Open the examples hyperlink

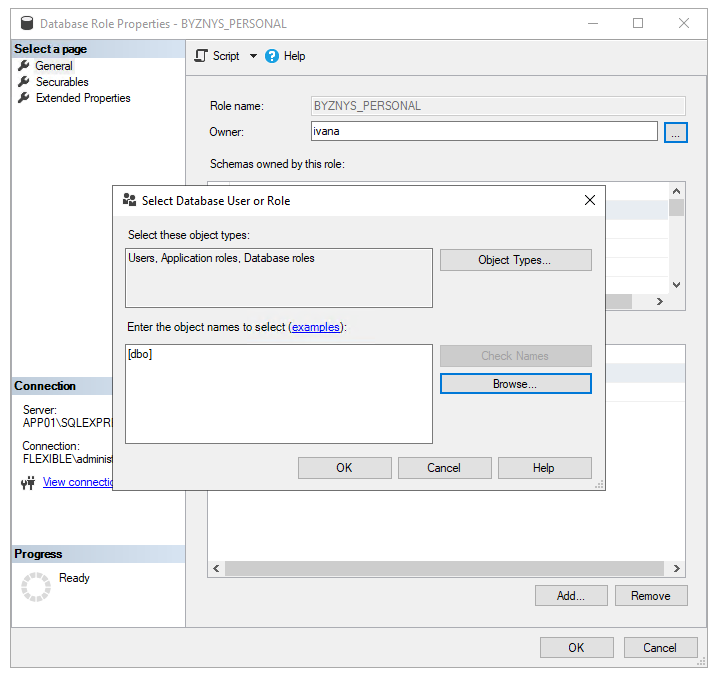coord(315,327)
